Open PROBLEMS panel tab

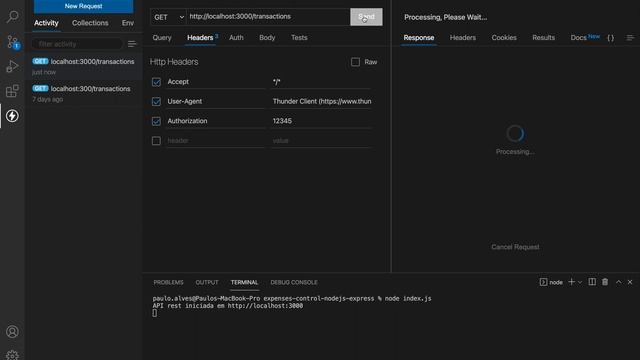coord(168,282)
